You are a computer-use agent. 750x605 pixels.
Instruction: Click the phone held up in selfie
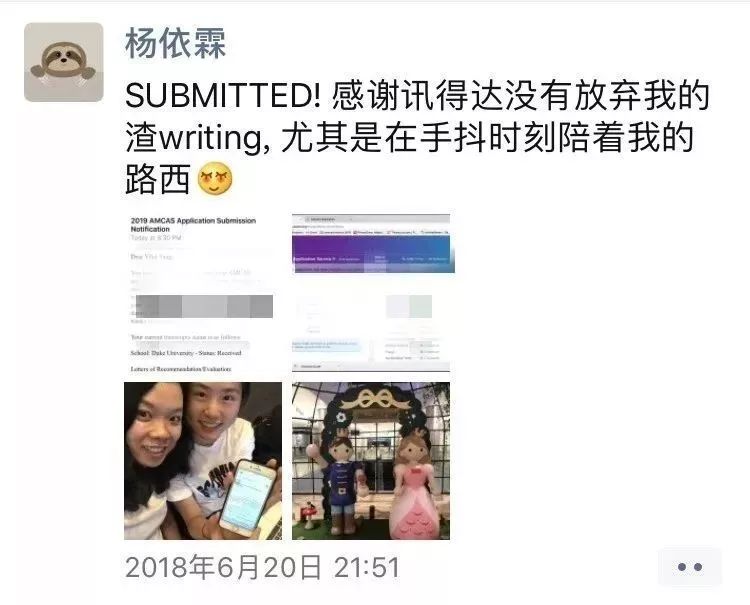pyautogui.click(x=248, y=496)
